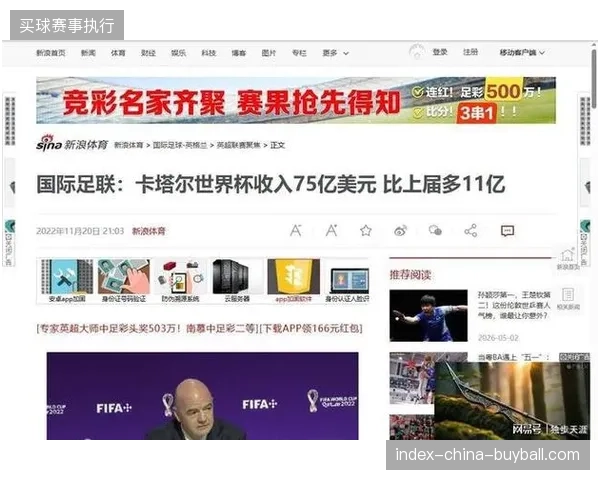The width and height of the screenshot is (600, 480).
Task: Click the share network icon
Action: coord(470,231)
